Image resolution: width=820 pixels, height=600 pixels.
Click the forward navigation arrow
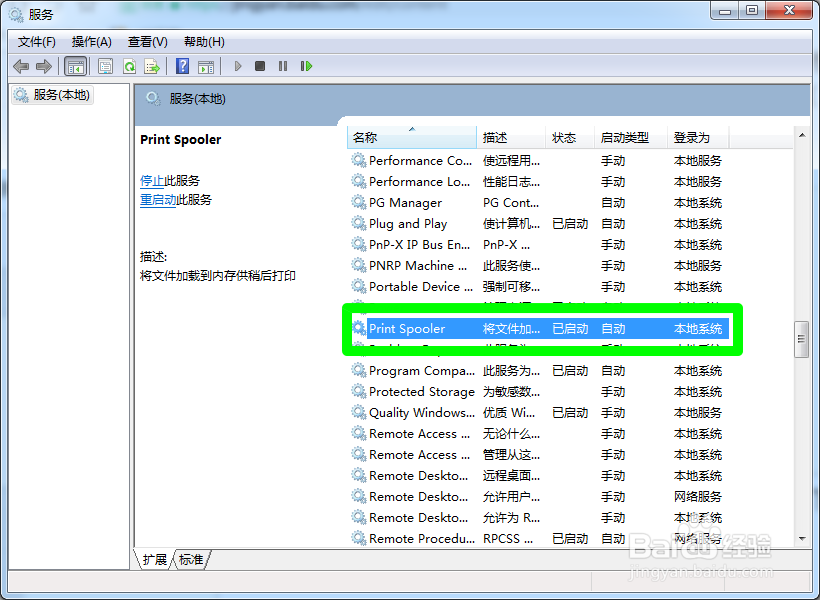click(x=43, y=65)
